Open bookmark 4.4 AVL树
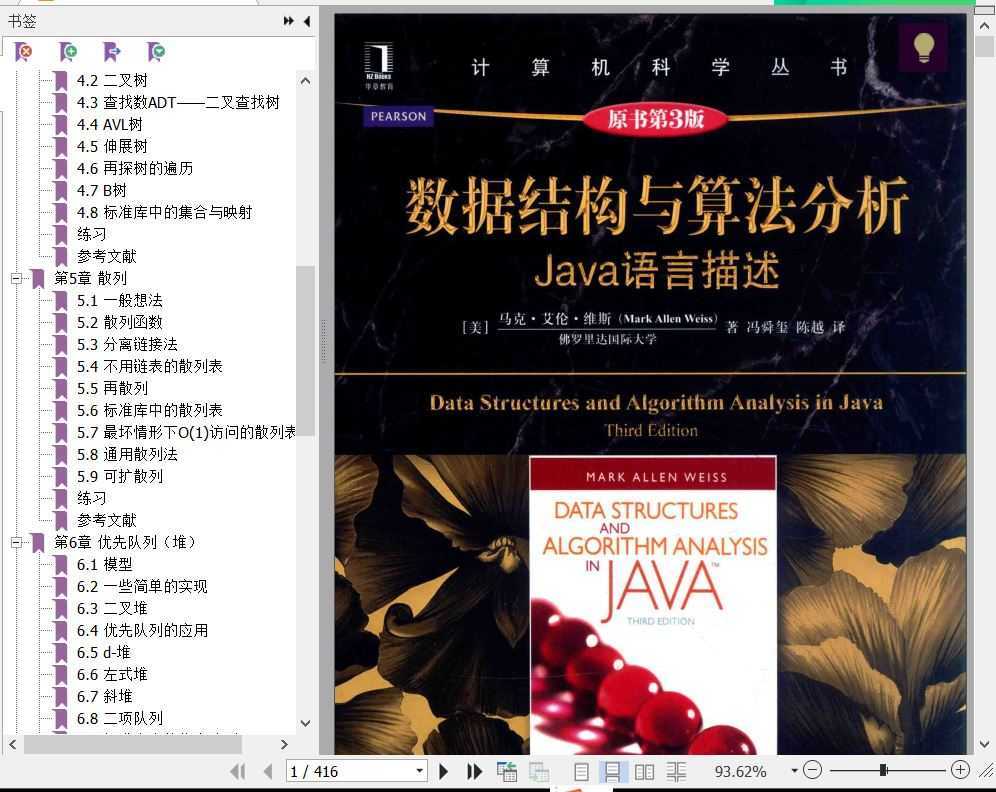This screenshot has width=996, height=792. (x=109, y=124)
